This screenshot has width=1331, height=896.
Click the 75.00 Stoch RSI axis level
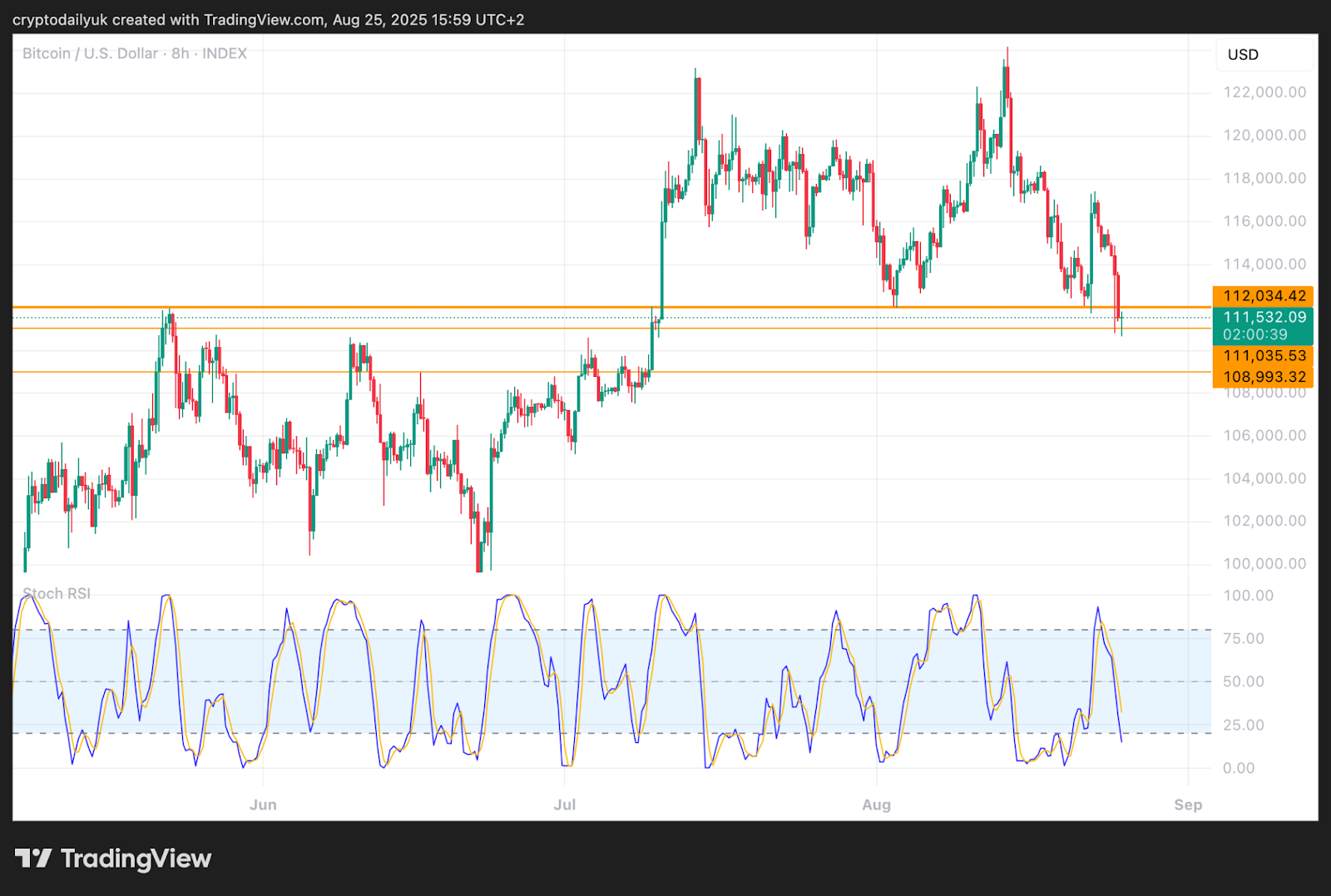pyautogui.click(x=1243, y=639)
